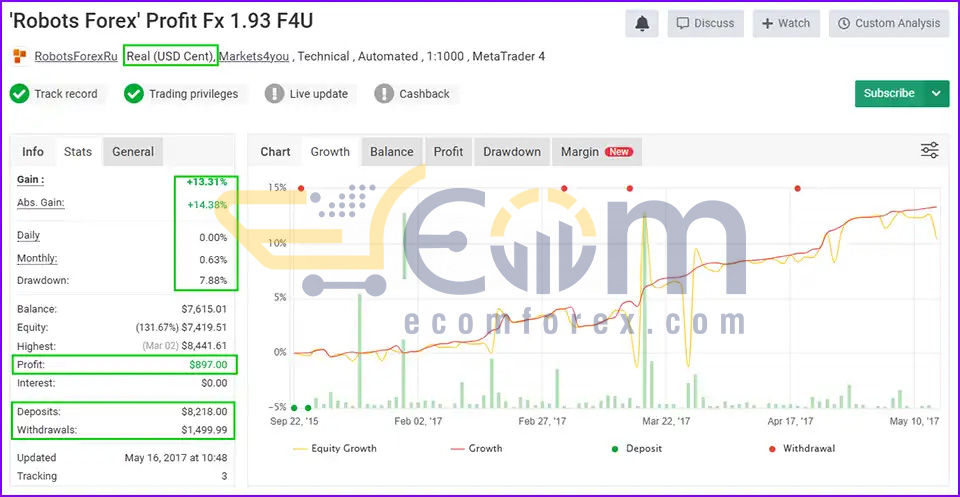Add system to Watch list
This screenshot has height=497, width=960.
[x=786, y=24]
